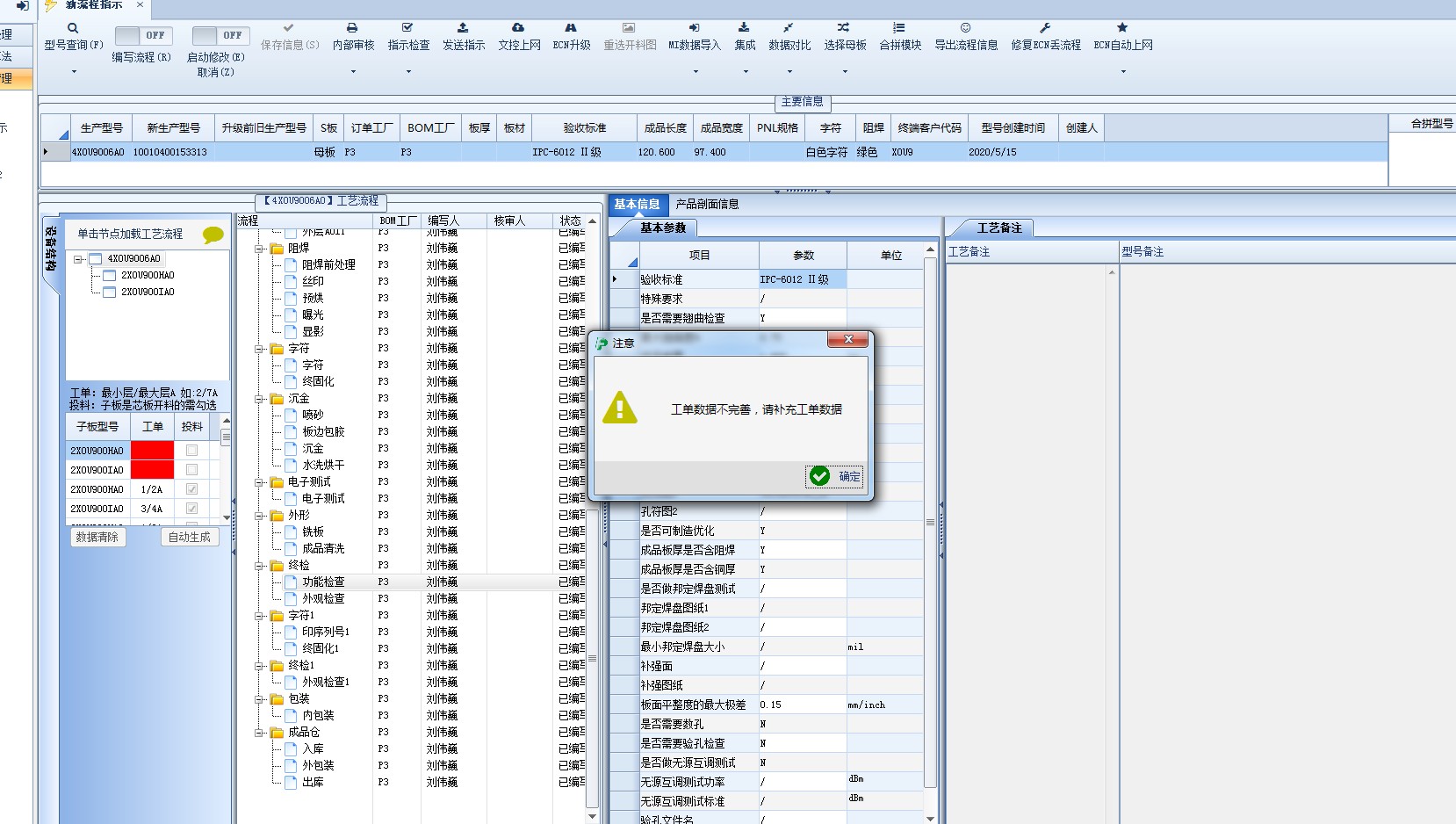Click the 功能检查 document icon

pyautogui.click(x=291, y=582)
